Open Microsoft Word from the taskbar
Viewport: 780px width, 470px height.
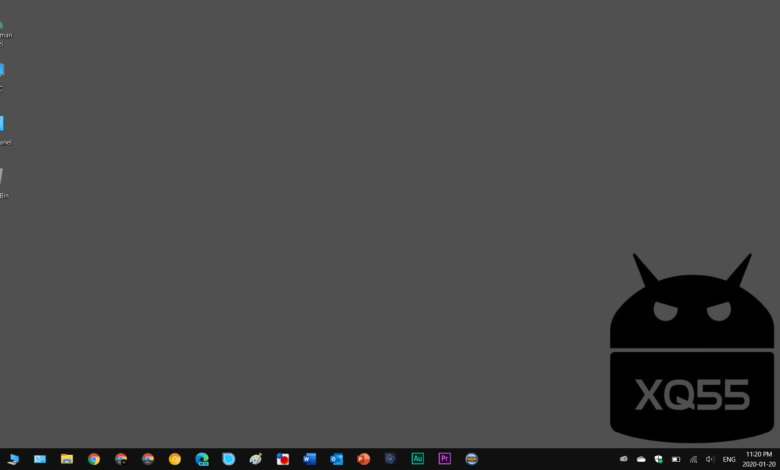[x=310, y=459]
